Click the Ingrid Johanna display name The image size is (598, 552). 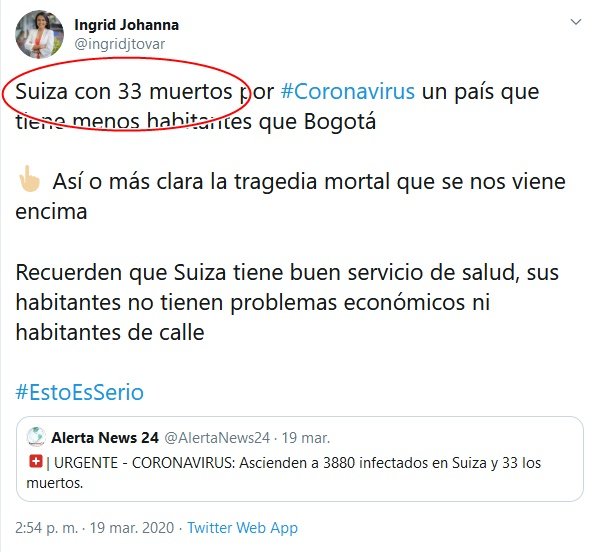126,25
